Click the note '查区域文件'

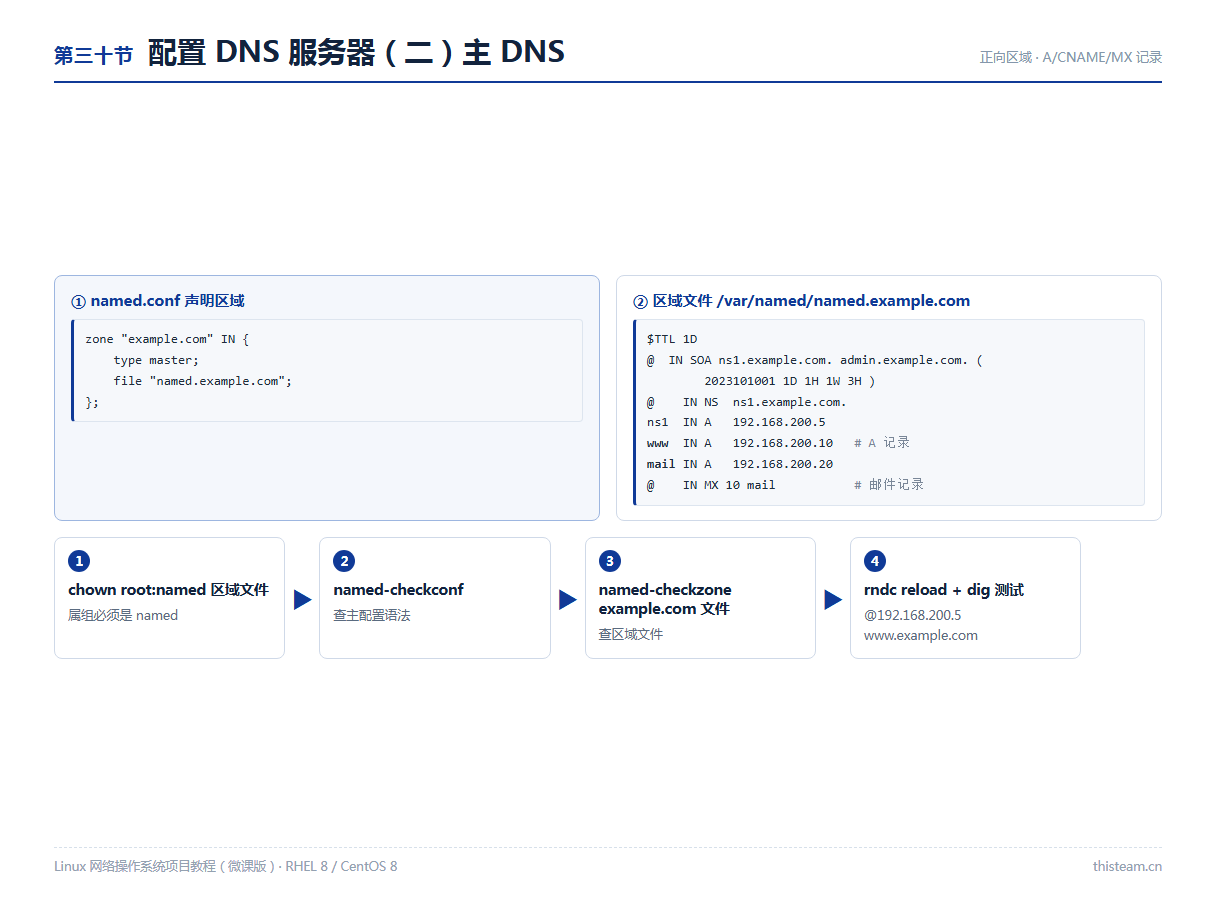pos(631,634)
